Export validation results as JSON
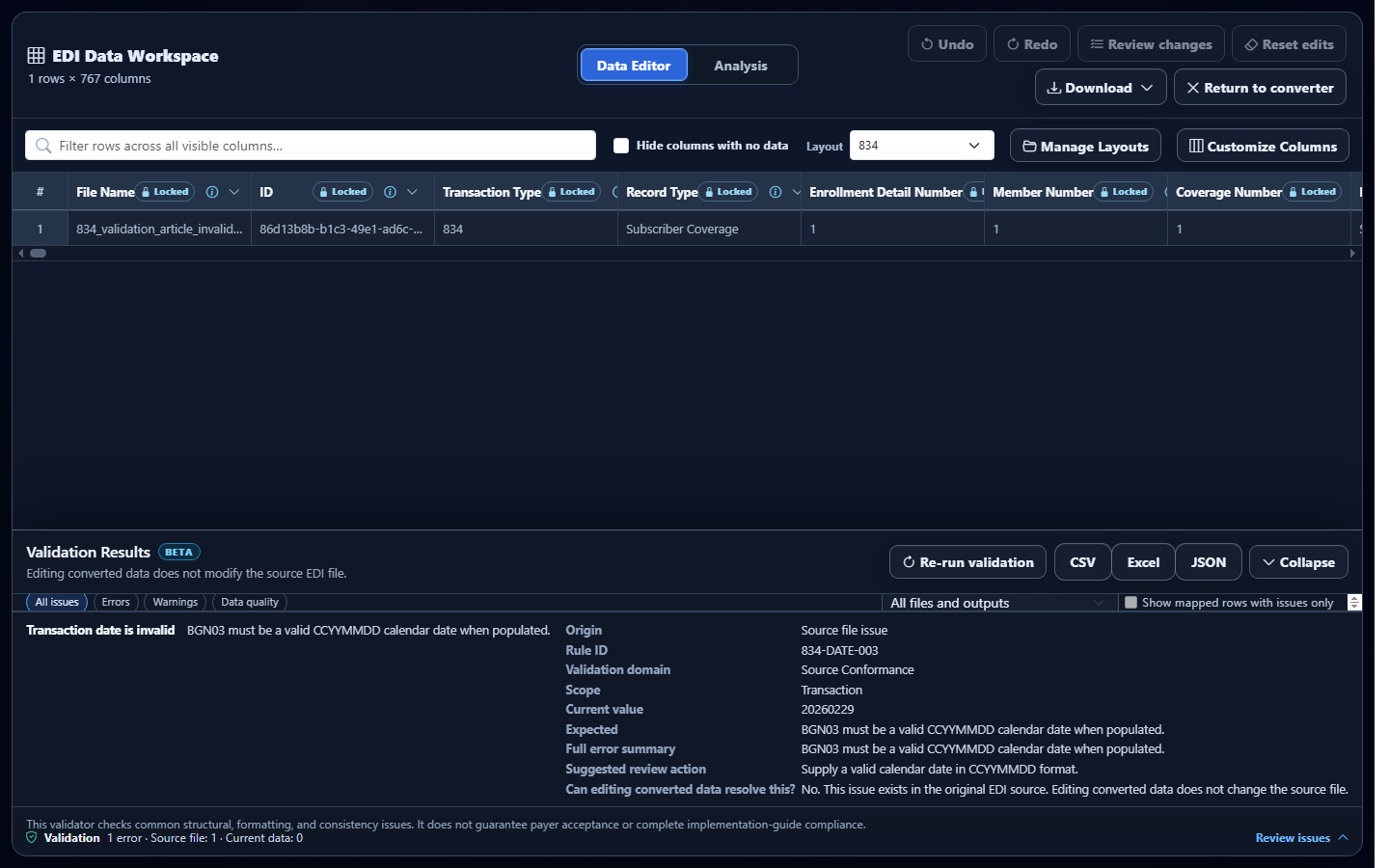Image resolution: width=1389 pixels, height=868 pixels. [1208, 562]
